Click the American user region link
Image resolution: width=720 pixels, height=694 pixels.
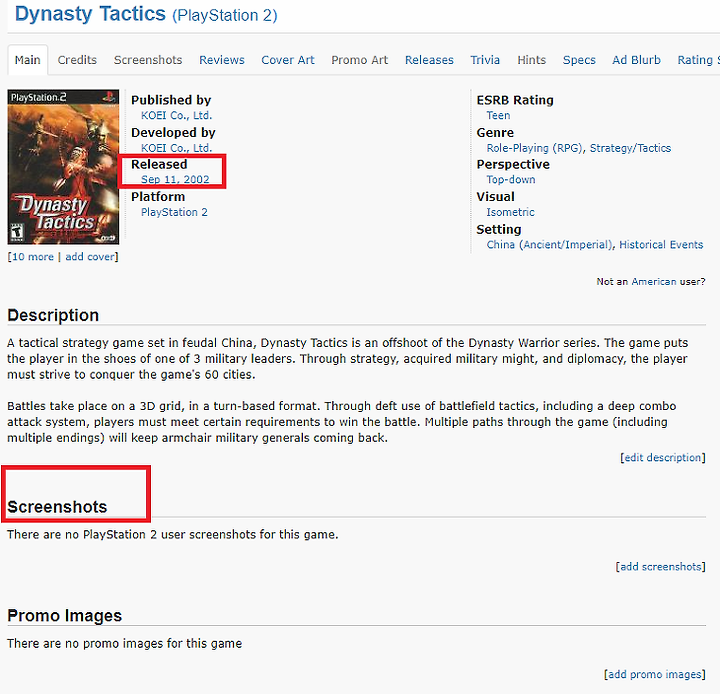(x=653, y=282)
